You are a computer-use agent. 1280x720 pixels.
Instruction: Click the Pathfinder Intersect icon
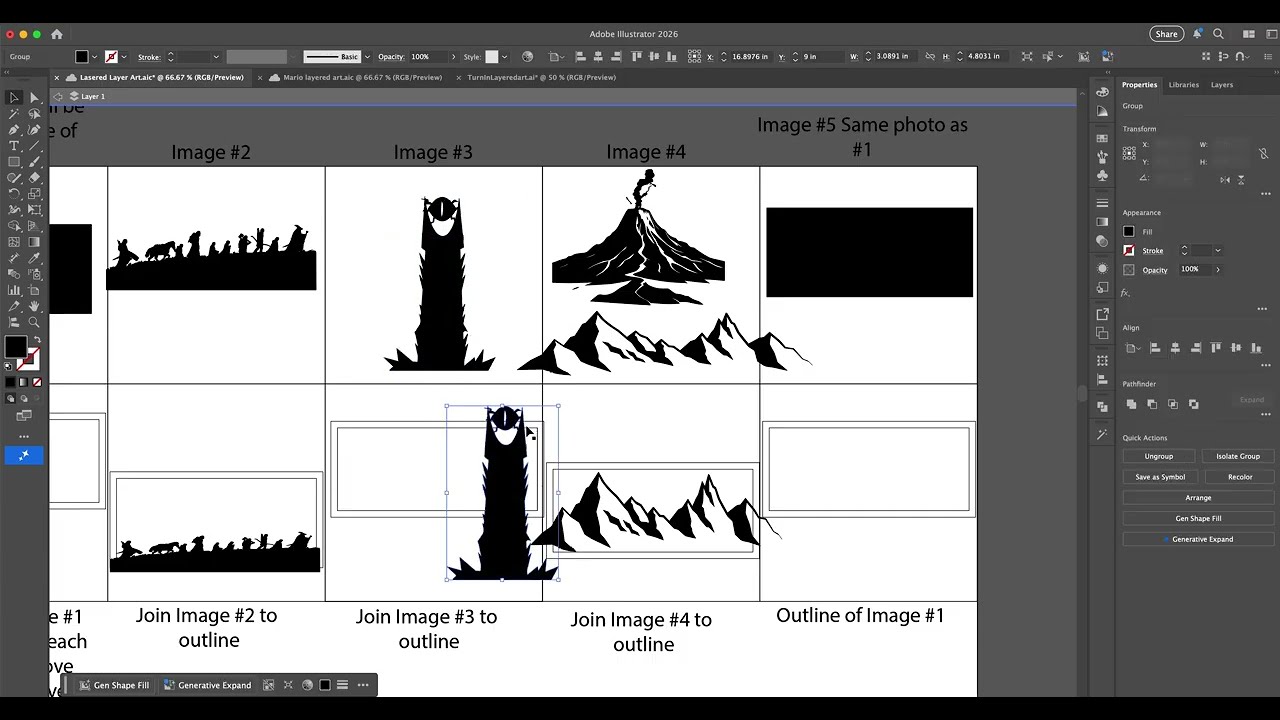1173,404
